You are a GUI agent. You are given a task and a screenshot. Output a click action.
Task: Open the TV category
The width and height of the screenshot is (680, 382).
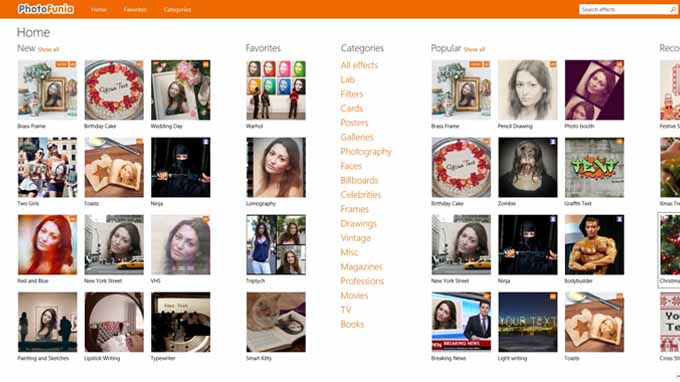coord(346,310)
